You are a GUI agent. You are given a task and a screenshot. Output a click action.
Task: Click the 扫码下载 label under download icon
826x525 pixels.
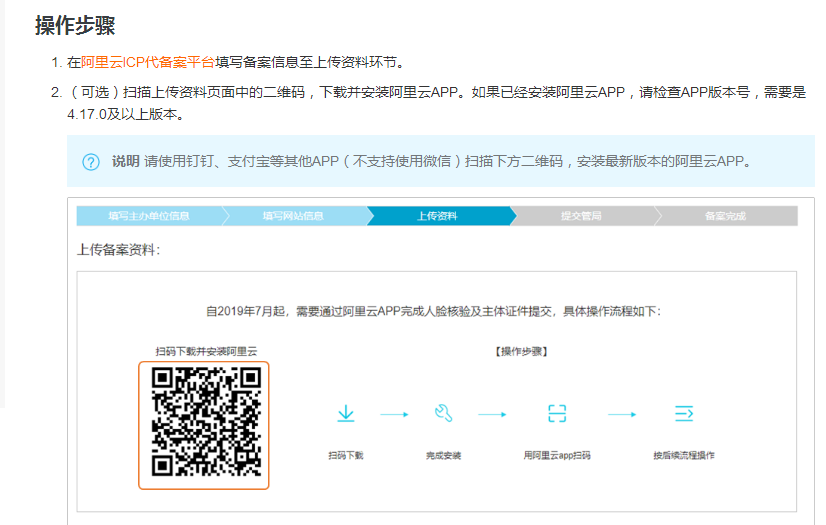tap(346, 455)
